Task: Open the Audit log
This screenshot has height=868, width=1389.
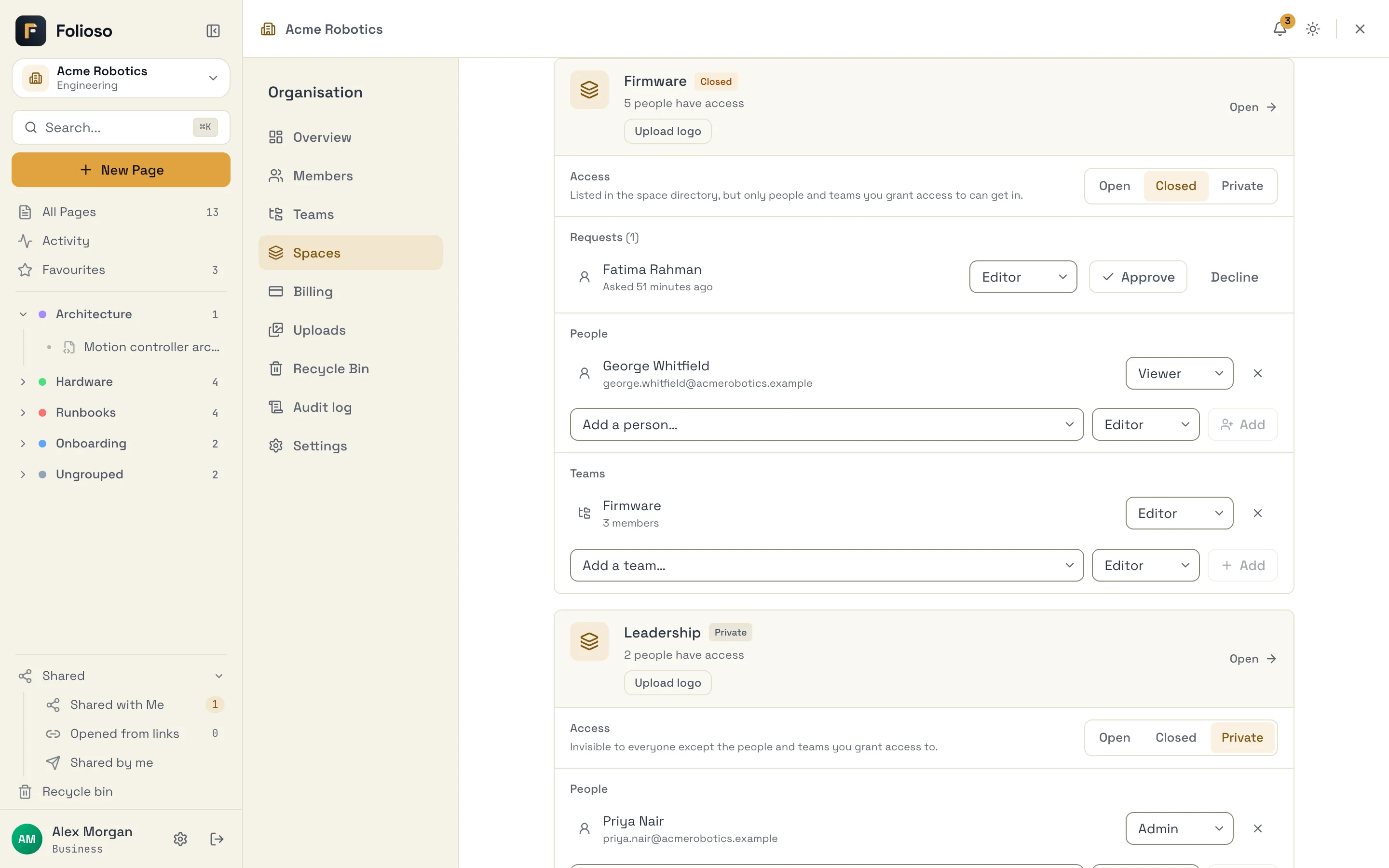Action: tap(350, 407)
